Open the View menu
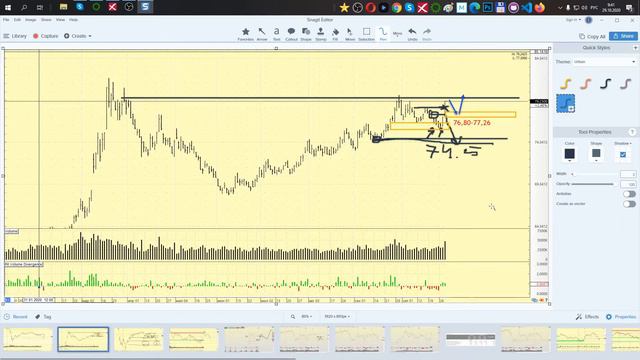640x360 pixels. point(60,20)
